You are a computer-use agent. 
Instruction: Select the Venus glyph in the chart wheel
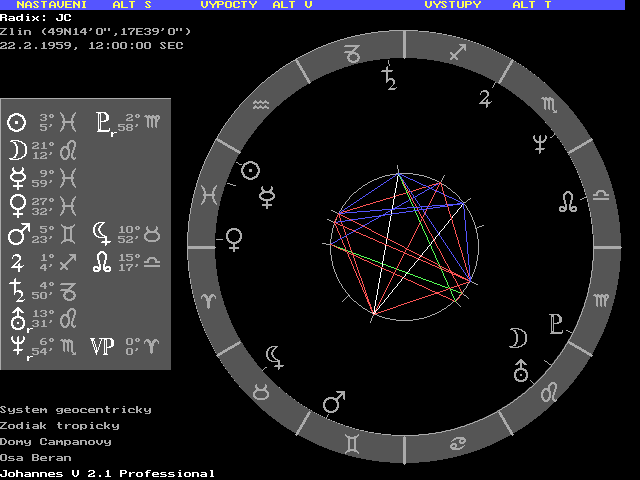pos(234,238)
